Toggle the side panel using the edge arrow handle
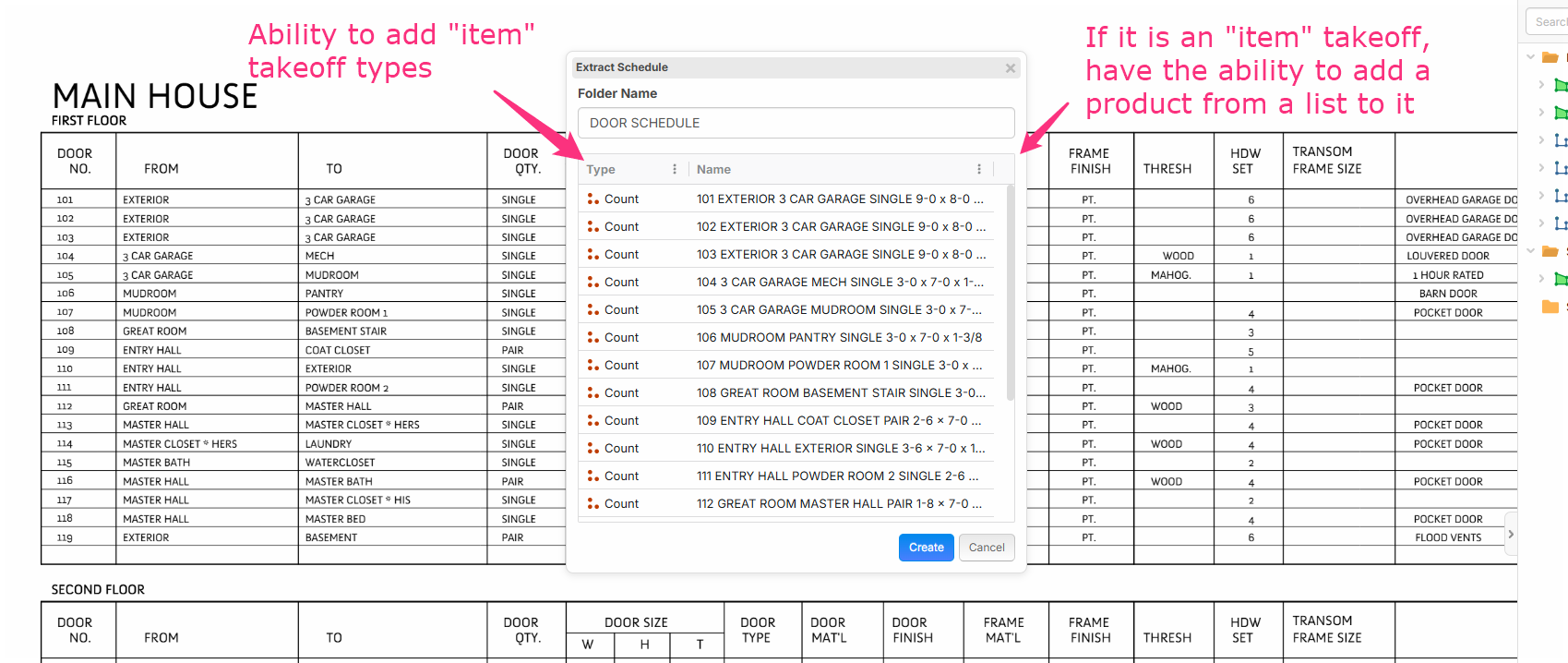The image size is (1568, 663). click(1511, 534)
